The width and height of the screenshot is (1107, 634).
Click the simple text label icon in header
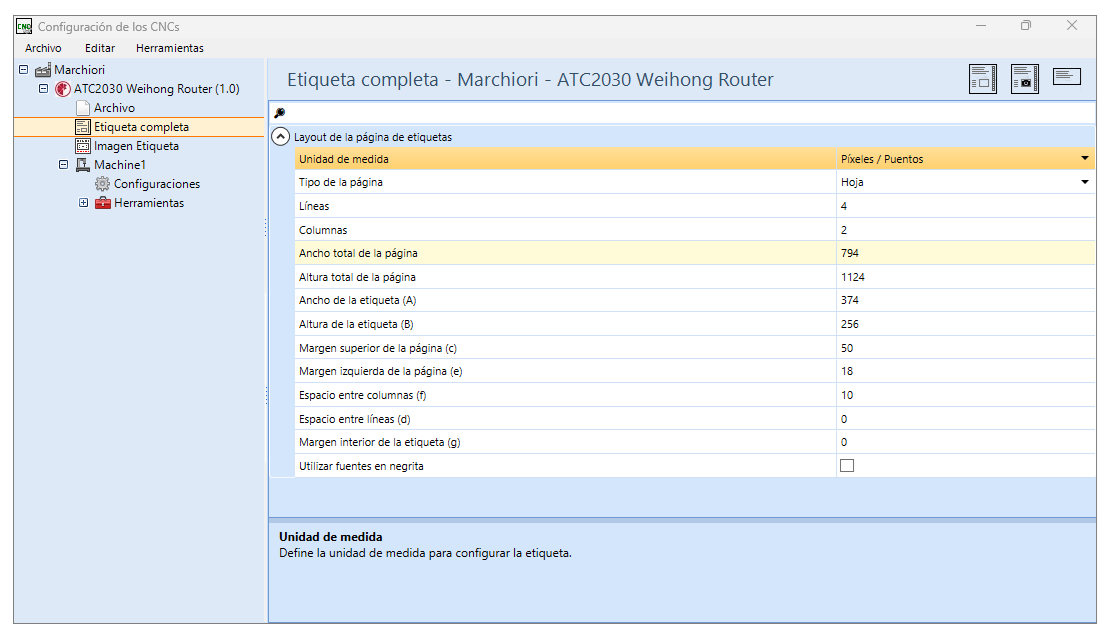(1067, 76)
